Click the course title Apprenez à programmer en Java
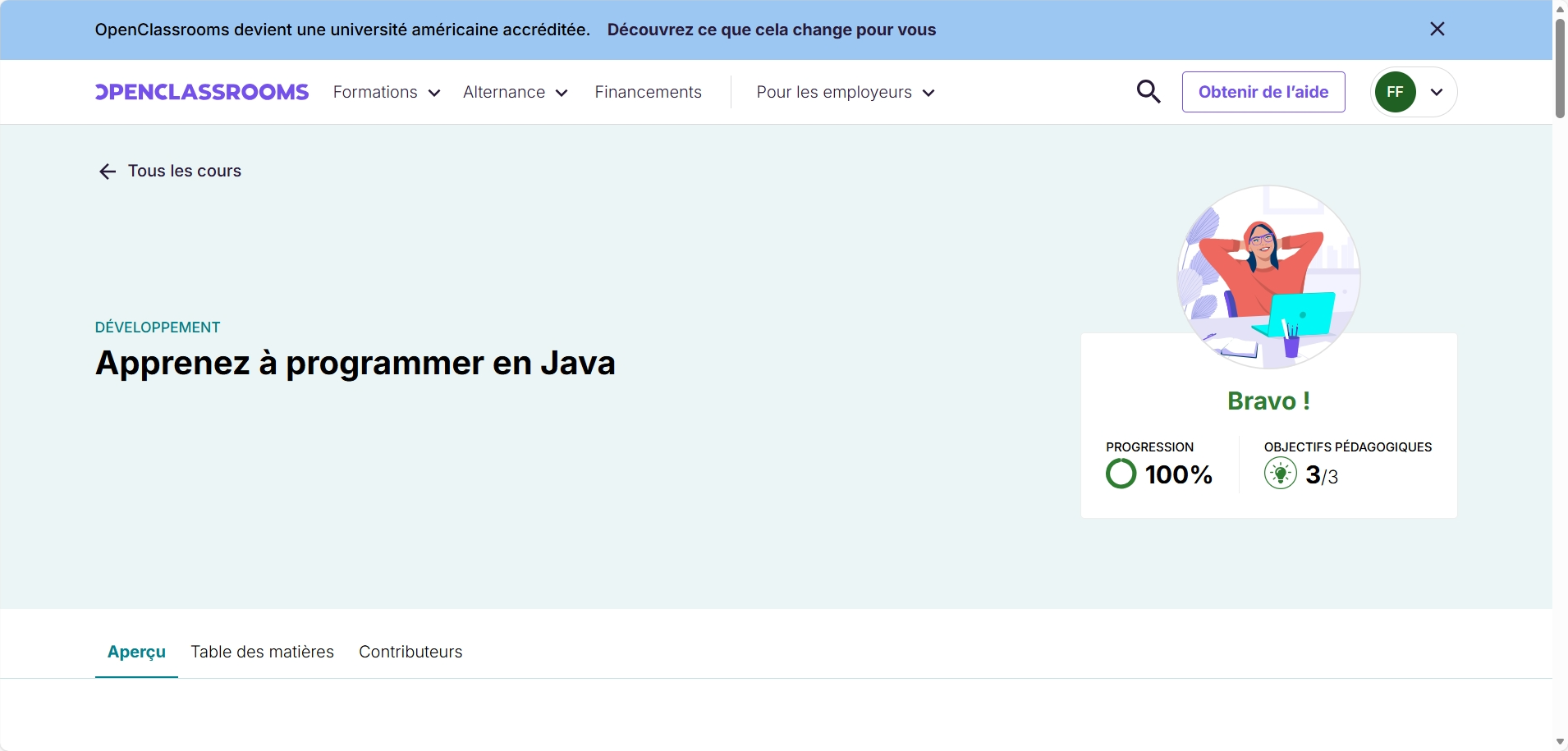The width and height of the screenshot is (1568, 751). 355,363
